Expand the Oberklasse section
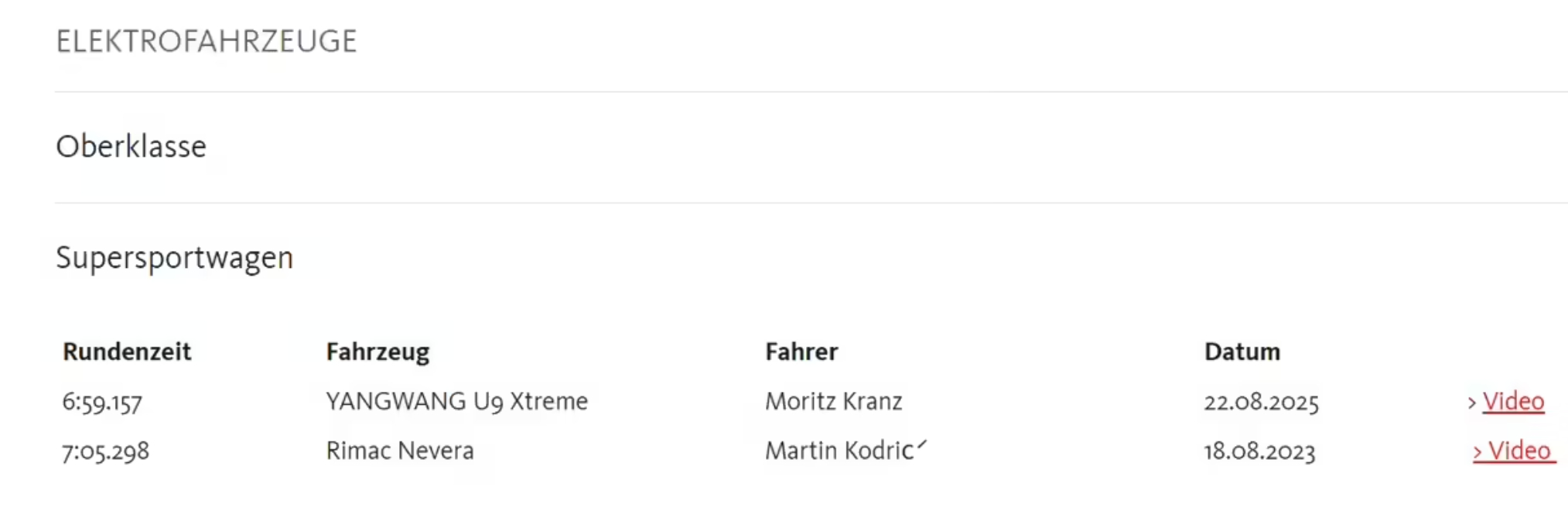 (131, 146)
